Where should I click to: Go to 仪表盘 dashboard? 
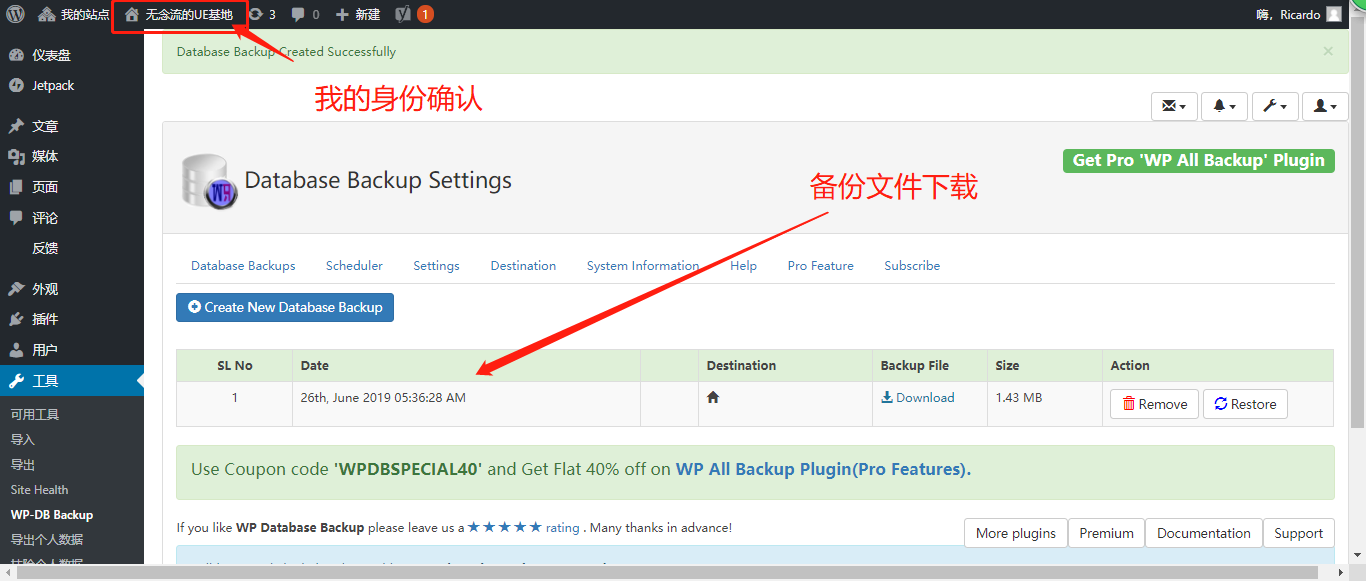(72, 55)
